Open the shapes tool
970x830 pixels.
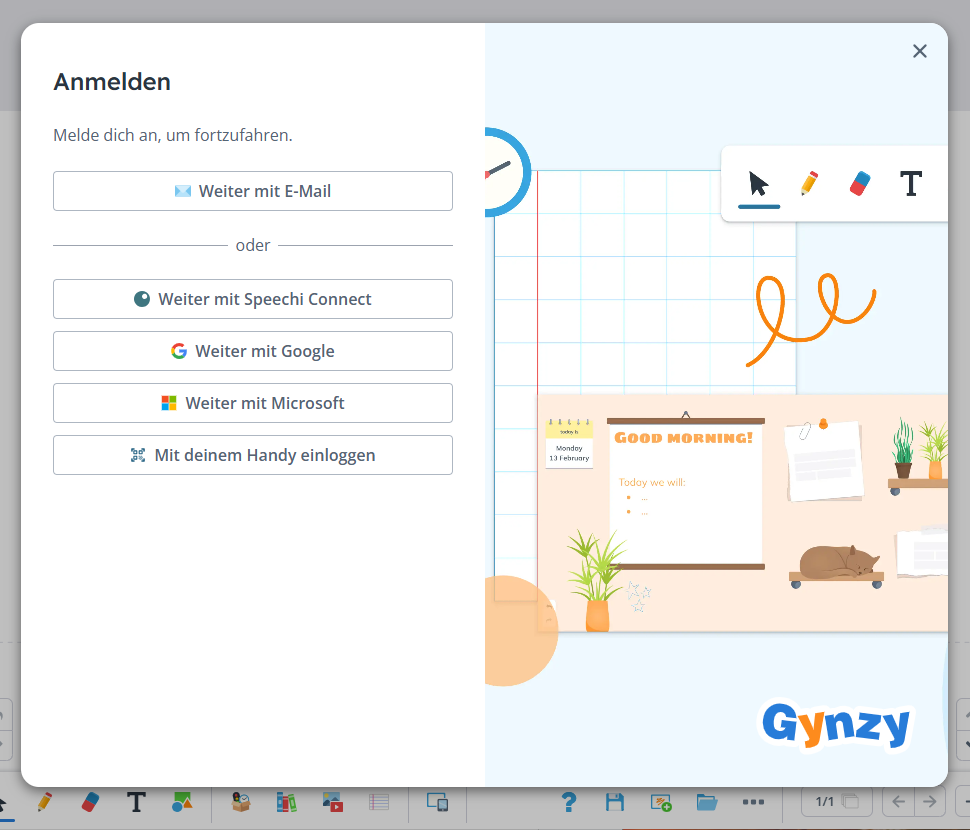click(x=182, y=802)
